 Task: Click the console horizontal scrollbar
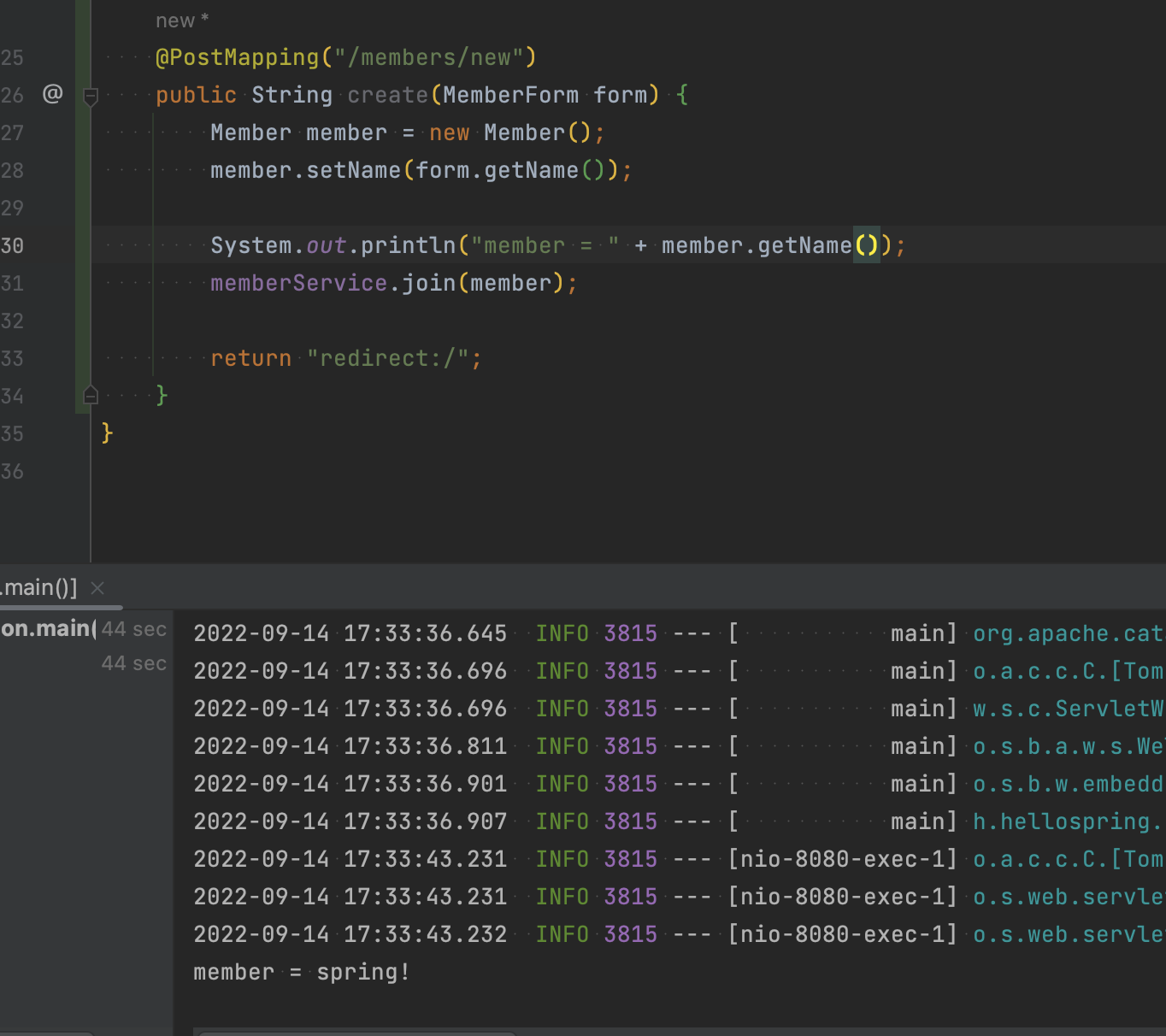click(356, 1033)
